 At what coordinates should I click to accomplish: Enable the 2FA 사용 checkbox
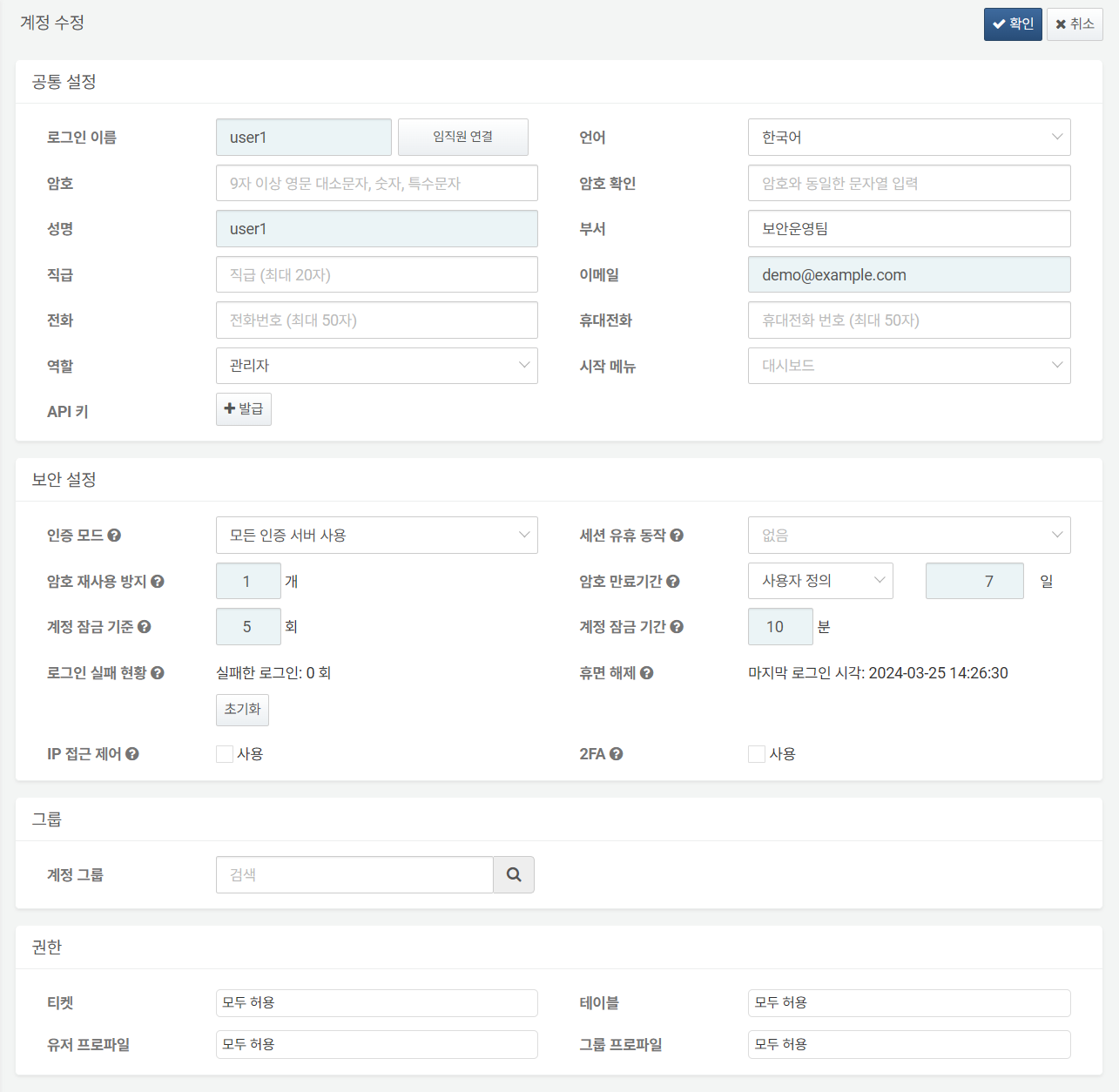pos(757,754)
